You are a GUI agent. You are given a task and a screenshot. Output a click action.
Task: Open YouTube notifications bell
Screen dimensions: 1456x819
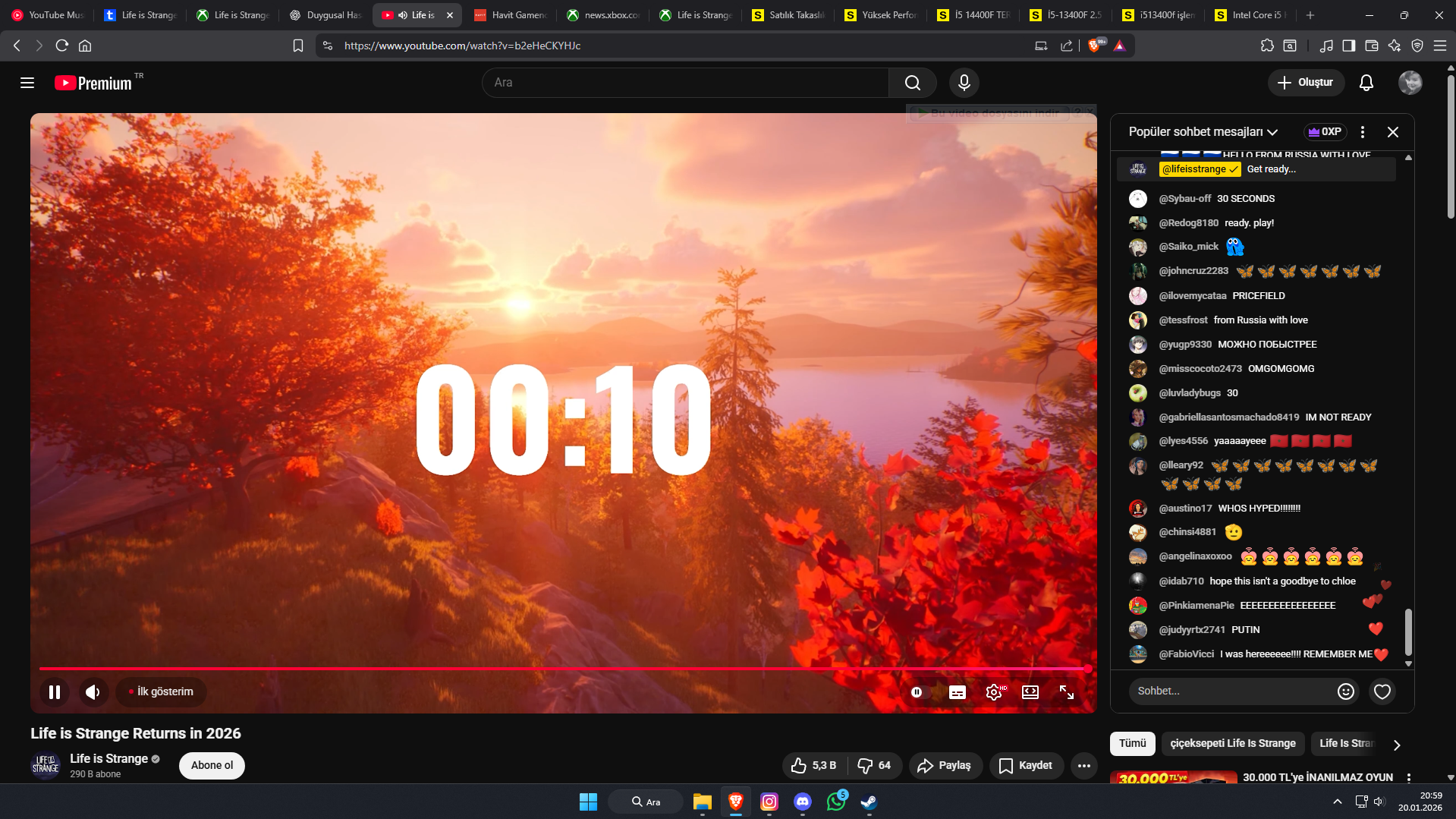click(x=1366, y=83)
